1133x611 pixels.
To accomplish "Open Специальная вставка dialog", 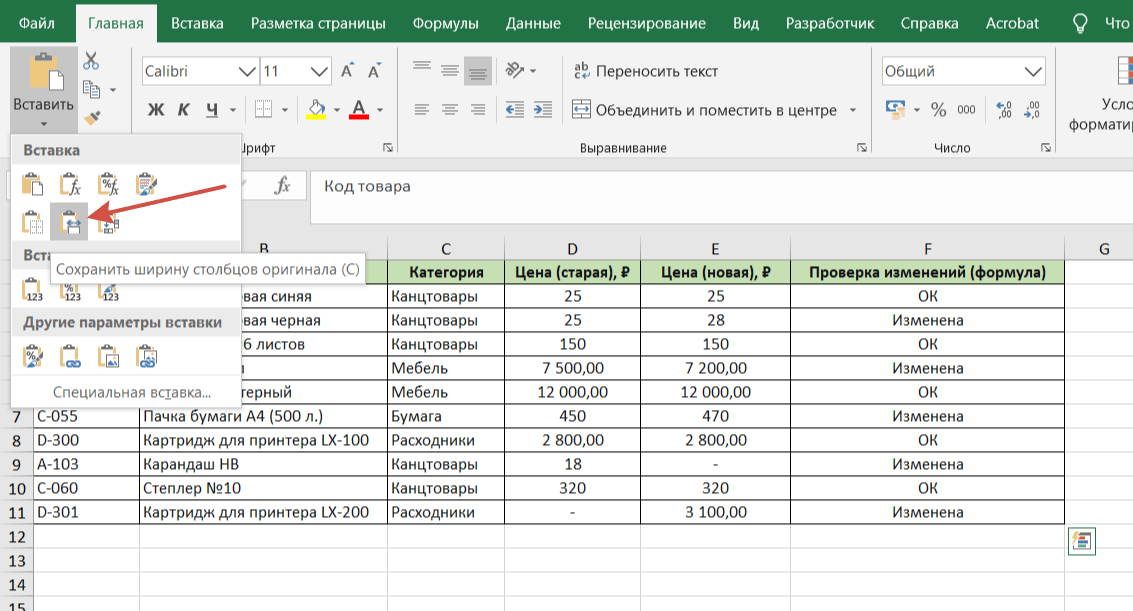I will pos(132,392).
